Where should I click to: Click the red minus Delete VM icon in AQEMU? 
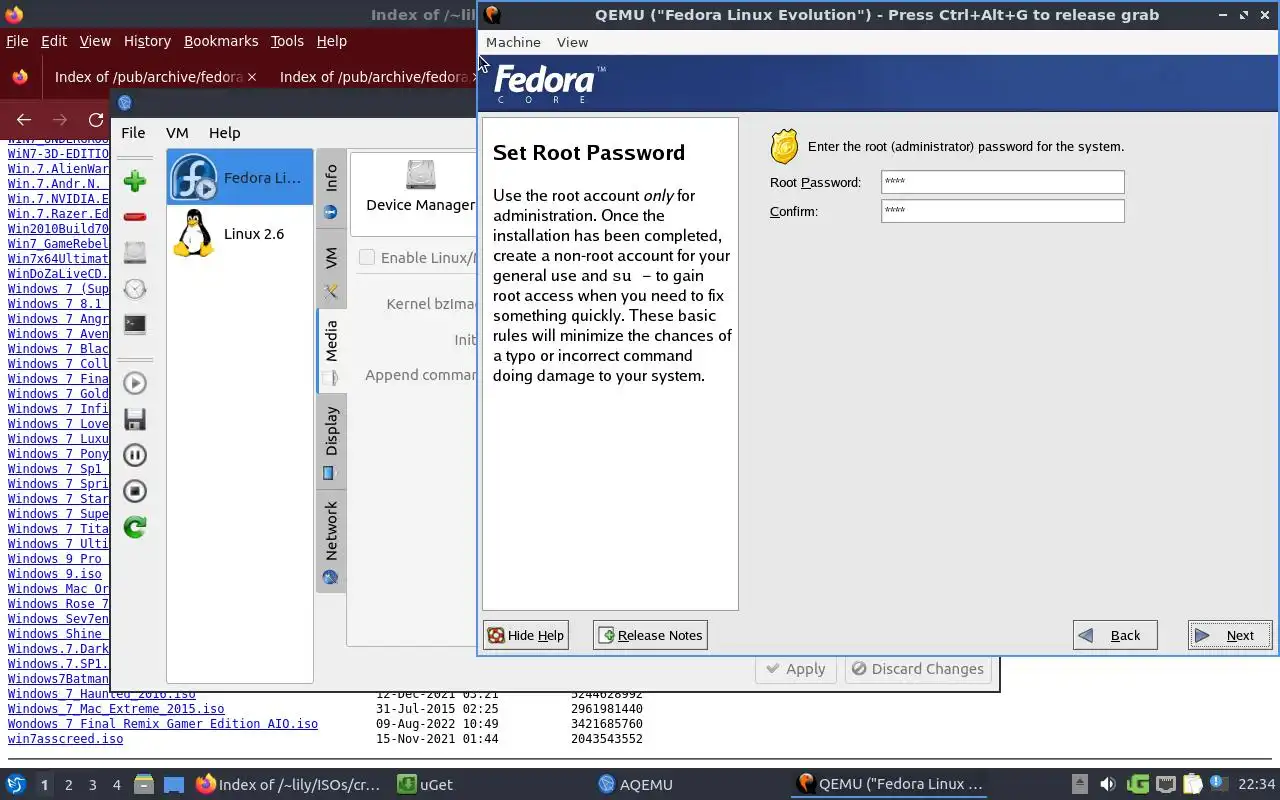tap(135, 217)
